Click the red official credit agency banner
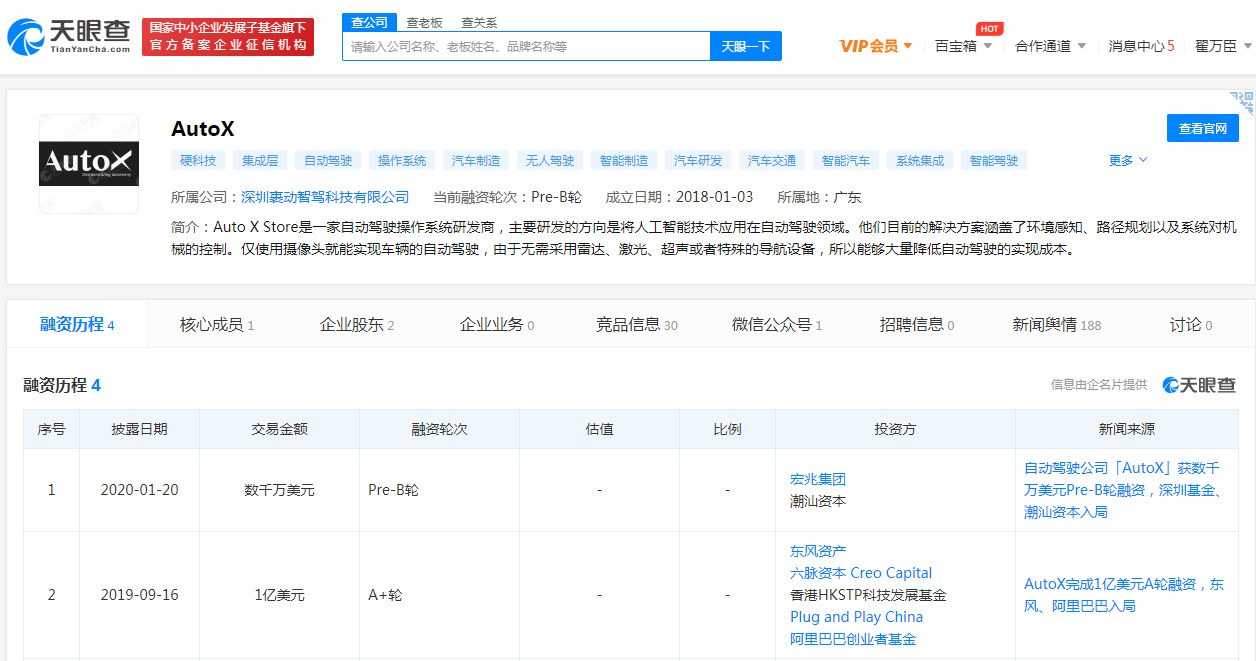The image size is (1256, 661). (x=228, y=37)
